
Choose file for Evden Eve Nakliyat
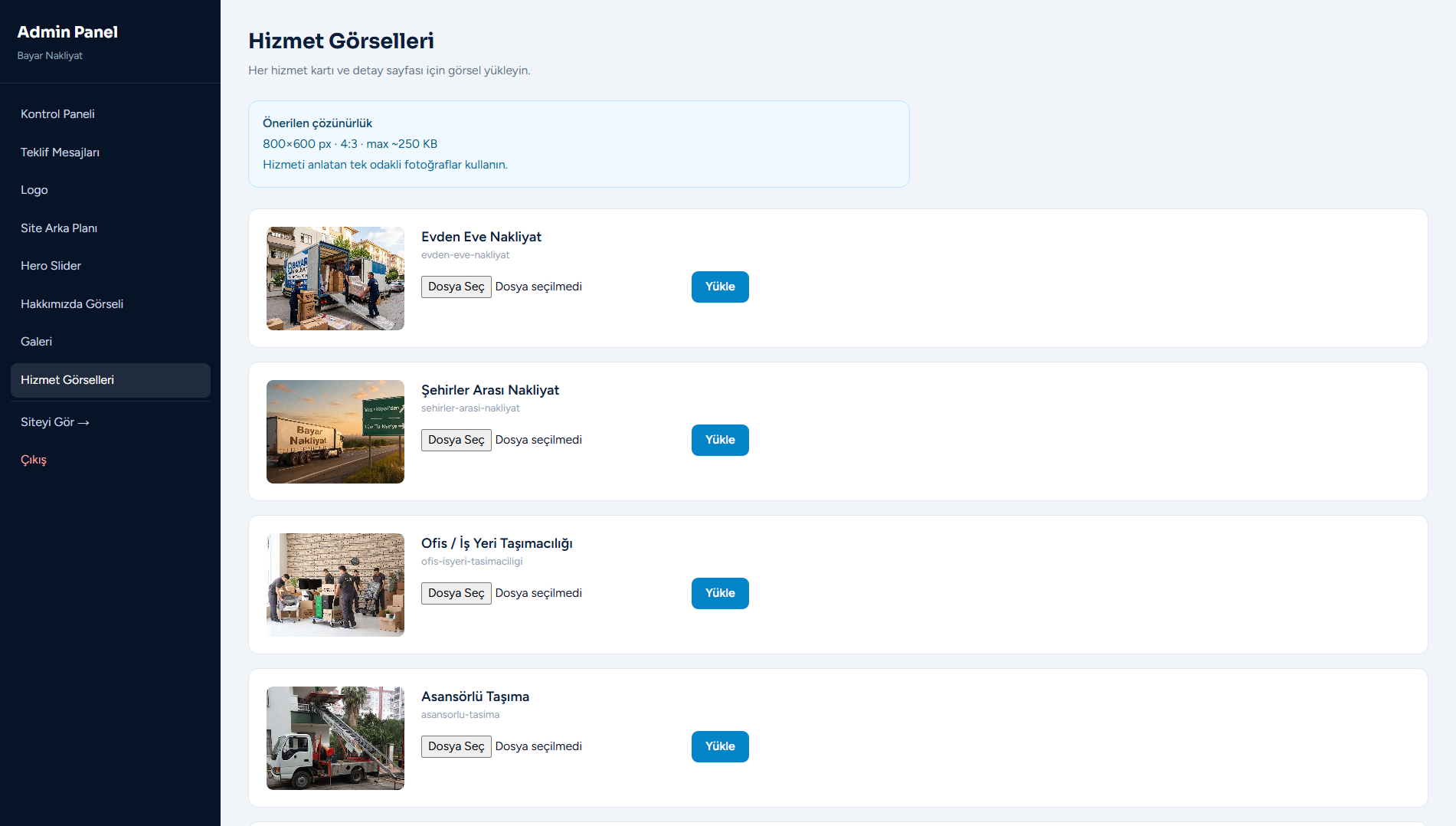456,287
